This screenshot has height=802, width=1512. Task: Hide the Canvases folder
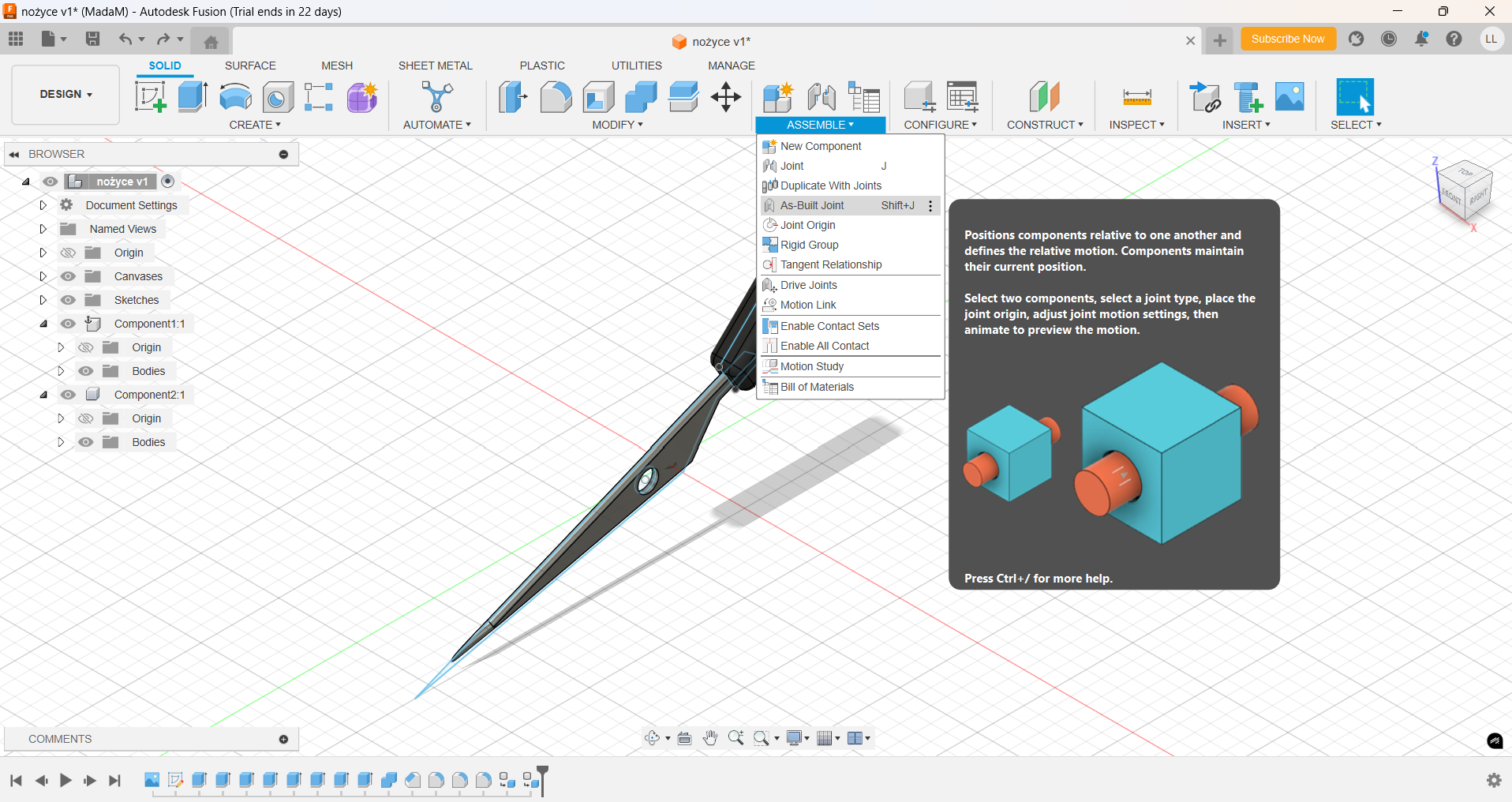(x=69, y=276)
